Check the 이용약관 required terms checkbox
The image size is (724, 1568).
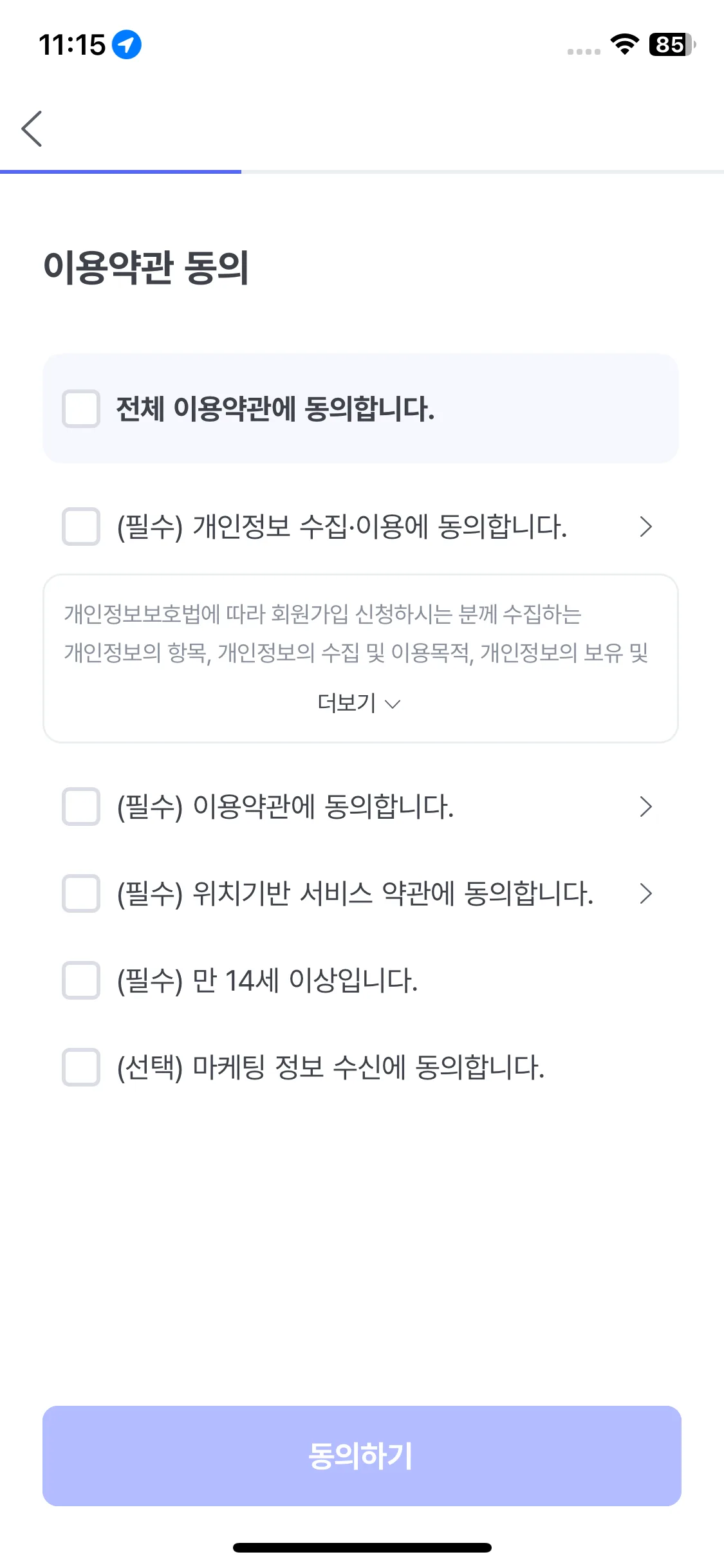(x=81, y=807)
